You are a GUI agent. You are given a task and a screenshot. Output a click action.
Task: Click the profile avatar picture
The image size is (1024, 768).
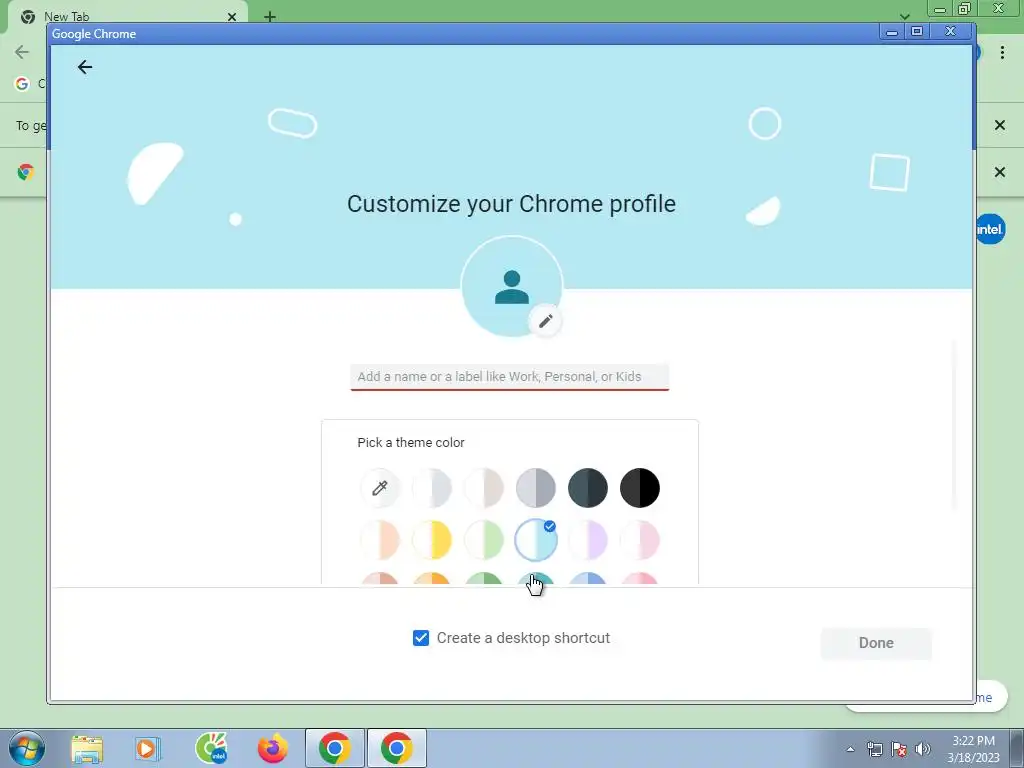(x=511, y=287)
